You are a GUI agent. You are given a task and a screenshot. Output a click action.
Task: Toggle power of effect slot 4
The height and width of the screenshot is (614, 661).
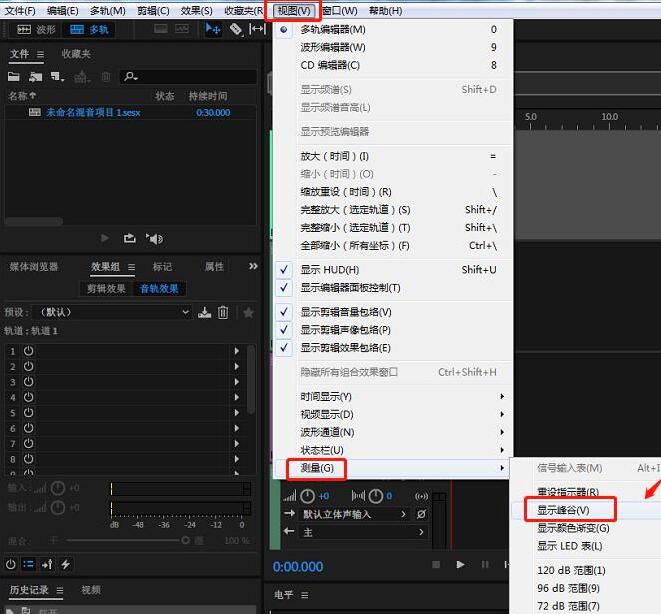point(28,397)
